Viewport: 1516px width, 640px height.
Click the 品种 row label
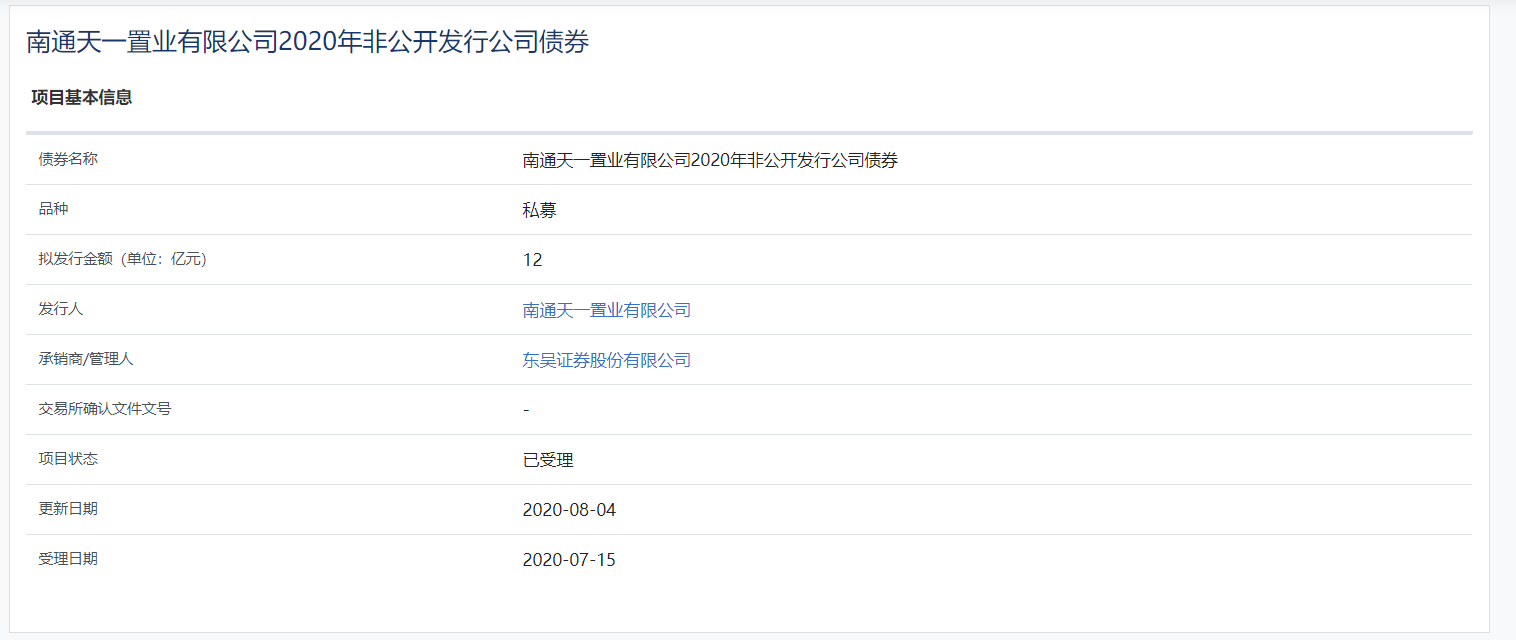coord(53,209)
